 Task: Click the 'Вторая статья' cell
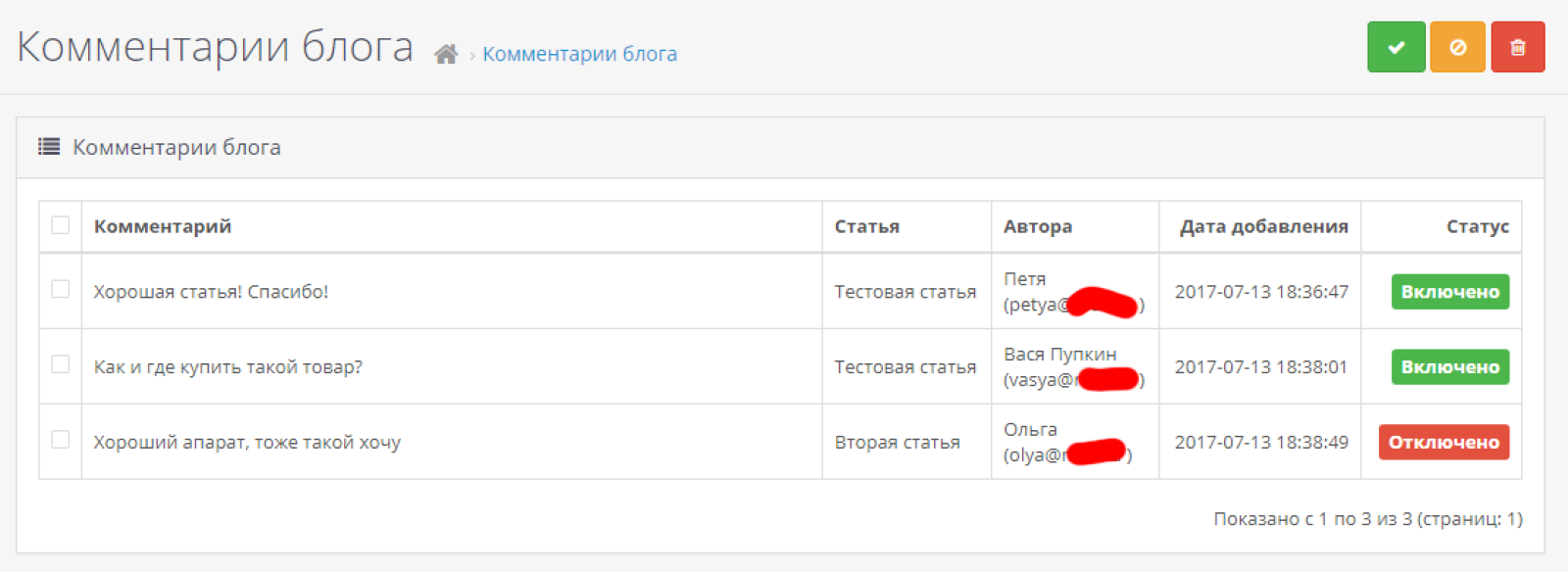point(897,443)
